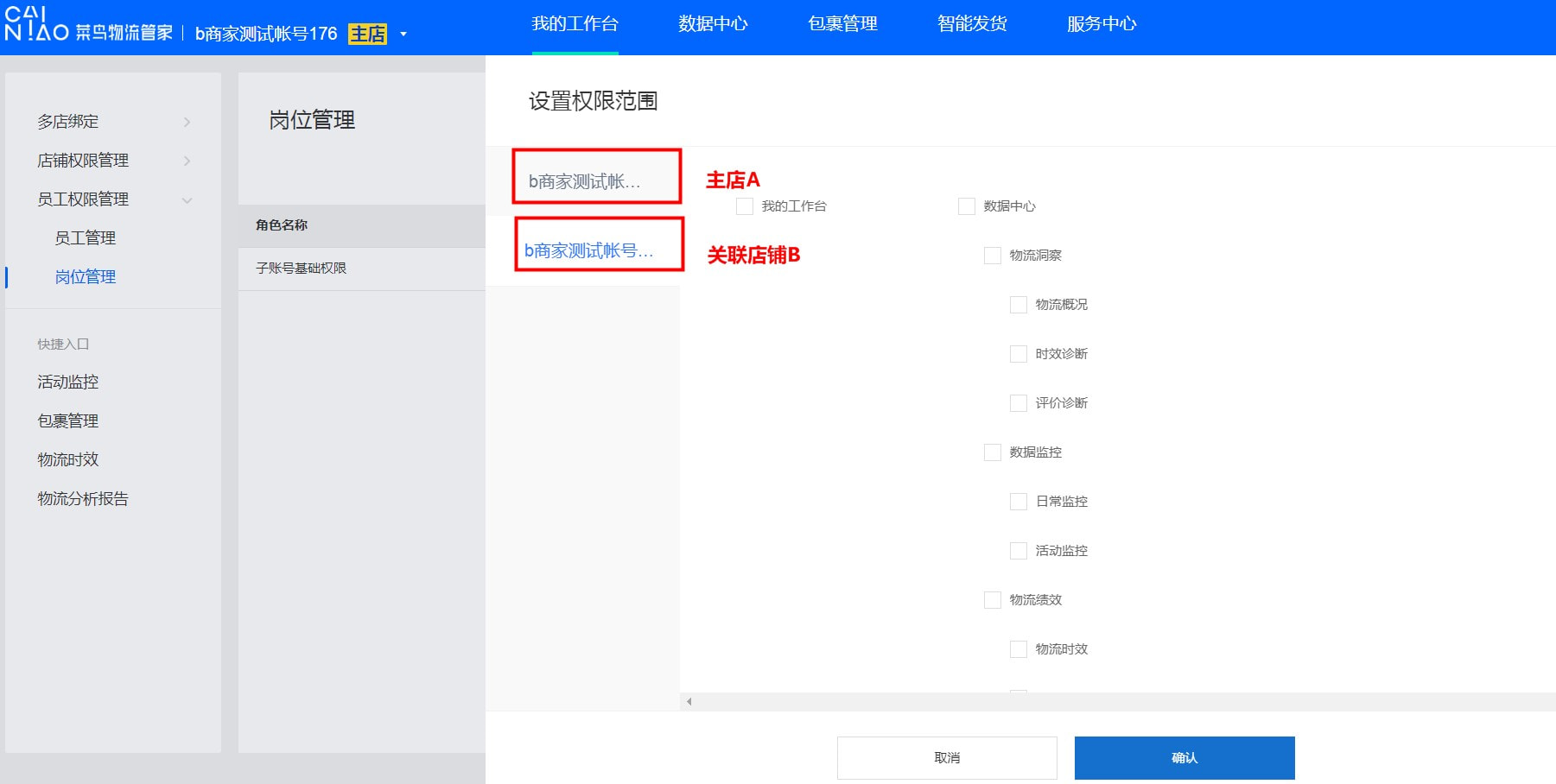Select the main store b商家测试帐… entry
Screen dimensions: 1556x784
click(584, 181)
